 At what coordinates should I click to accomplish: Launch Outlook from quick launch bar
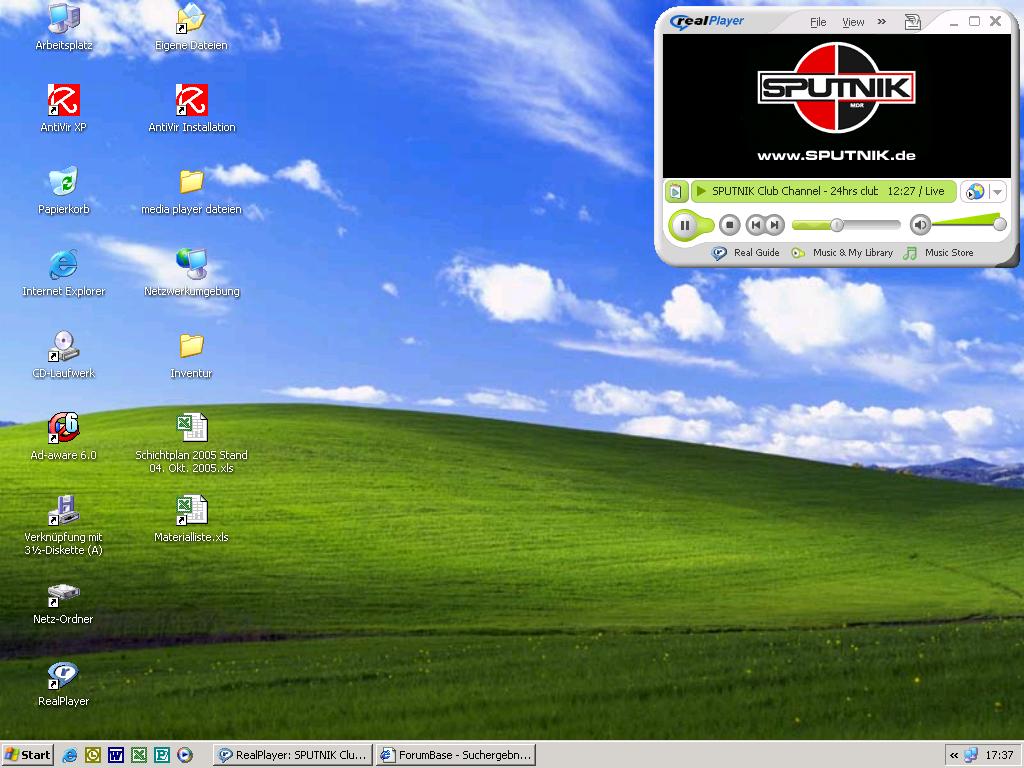(x=93, y=756)
